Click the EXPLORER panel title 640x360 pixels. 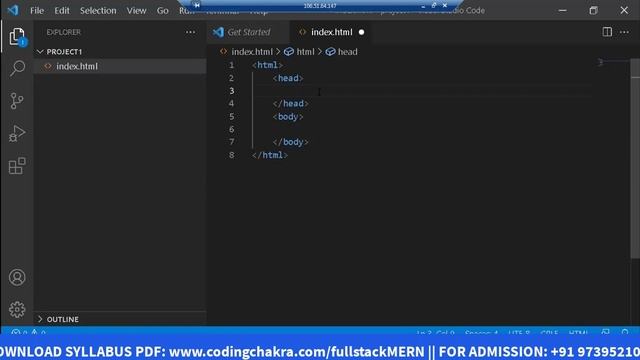pyautogui.click(x=64, y=32)
